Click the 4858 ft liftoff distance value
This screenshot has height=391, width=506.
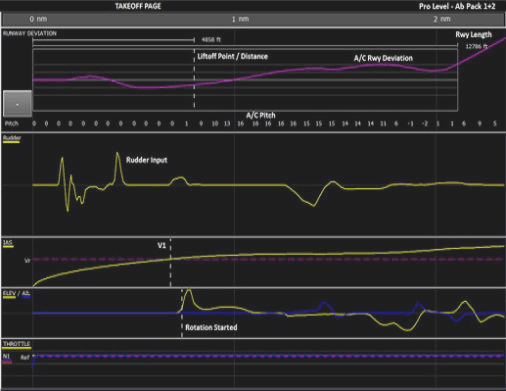coord(211,40)
